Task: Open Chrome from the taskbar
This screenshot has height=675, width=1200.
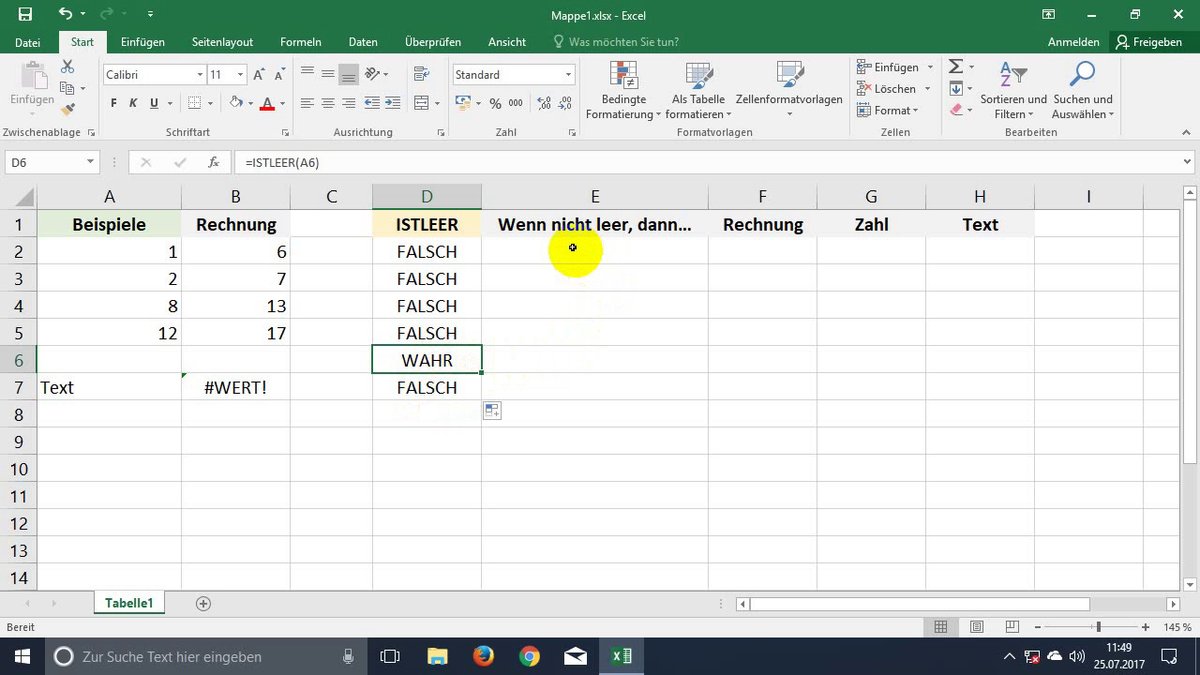Action: pyautogui.click(x=529, y=656)
